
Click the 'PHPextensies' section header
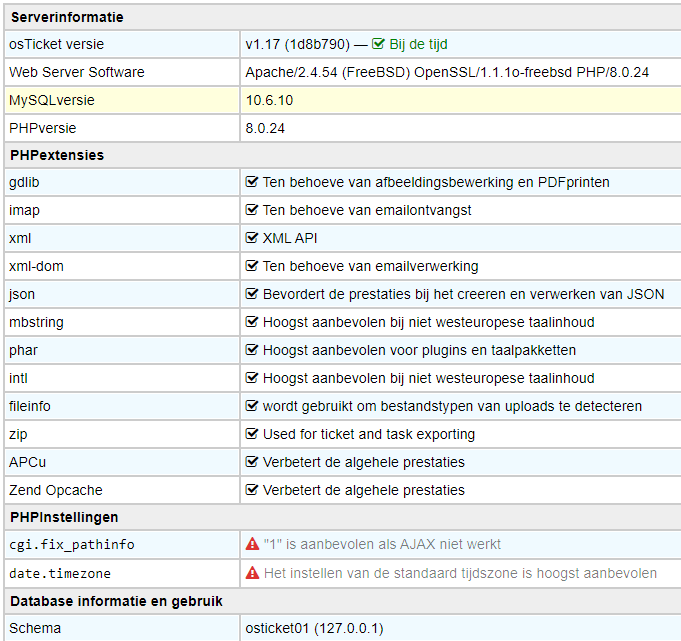click(57, 155)
